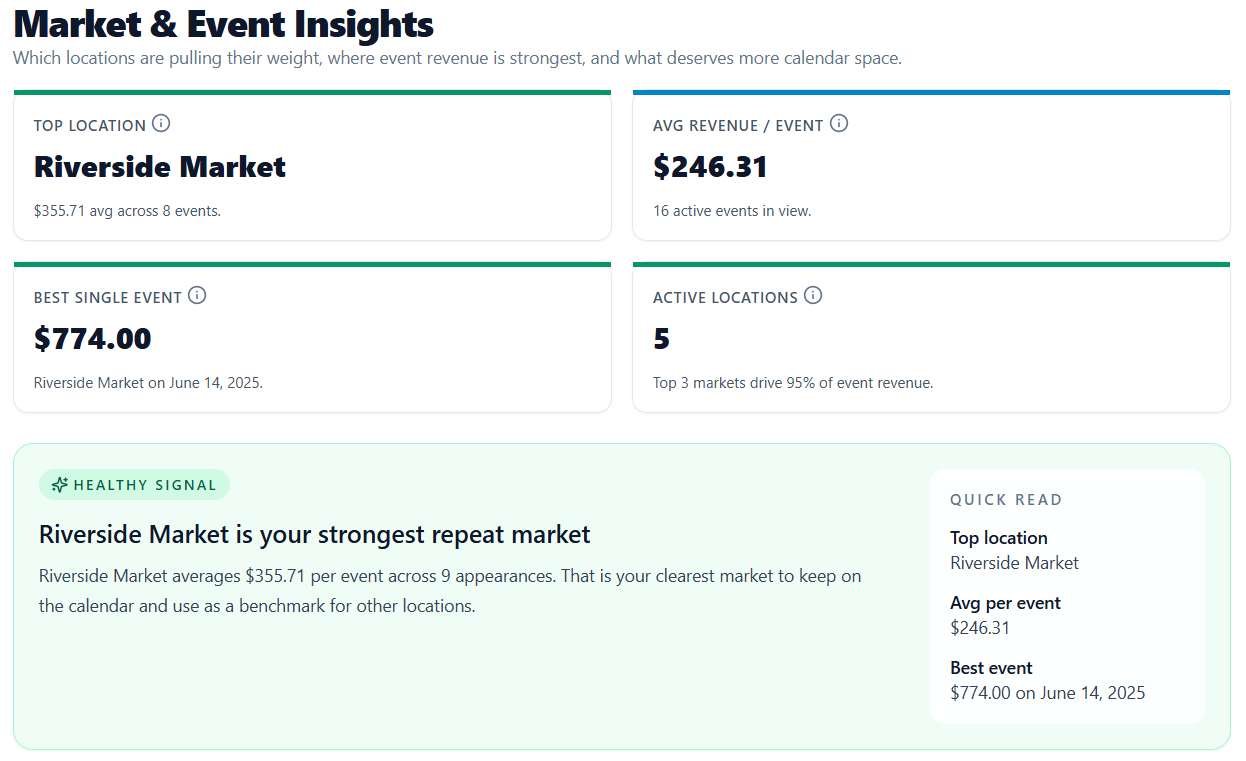Click the Top Location info icon

click(162, 124)
